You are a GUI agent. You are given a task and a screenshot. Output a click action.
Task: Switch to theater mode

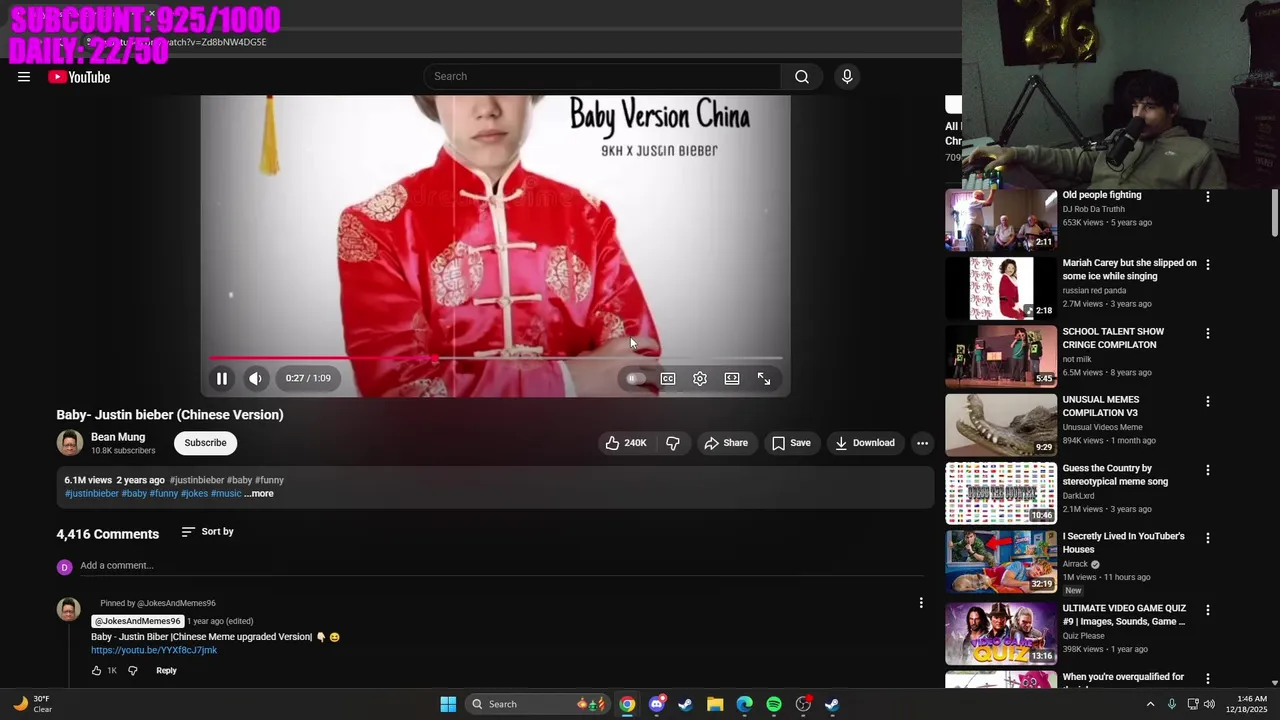732,379
